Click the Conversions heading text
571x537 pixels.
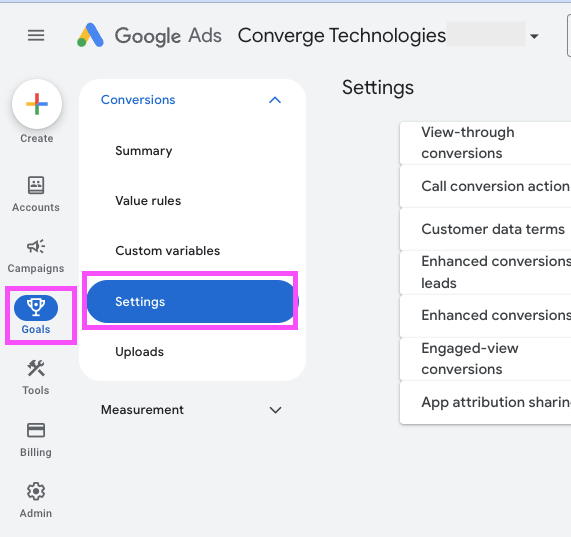coord(138,100)
